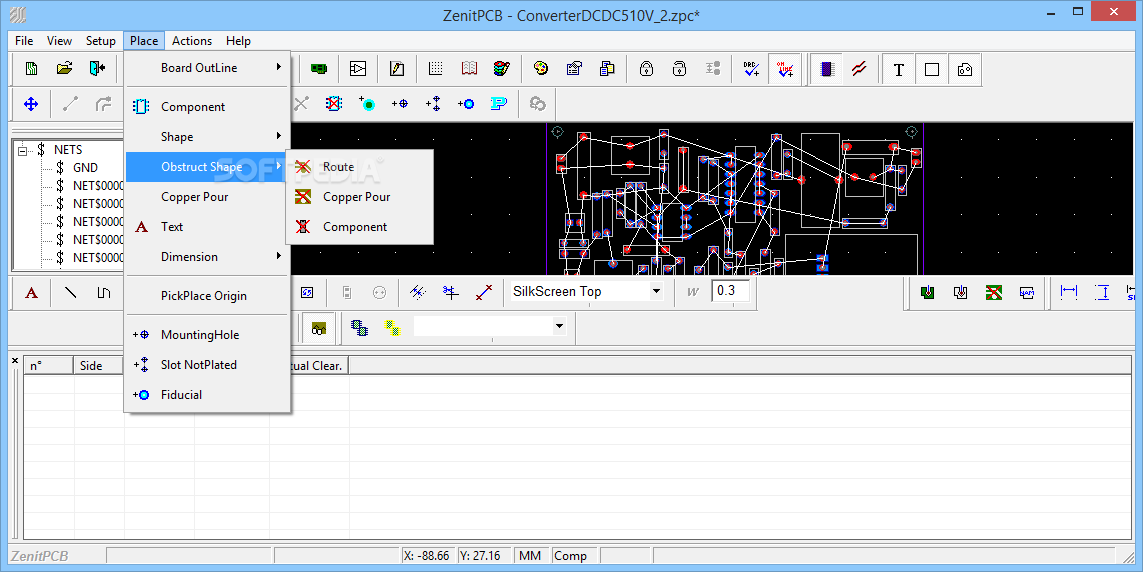The width and height of the screenshot is (1143, 572).
Task: Open the Actions menu
Action: click(x=192, y=41)
